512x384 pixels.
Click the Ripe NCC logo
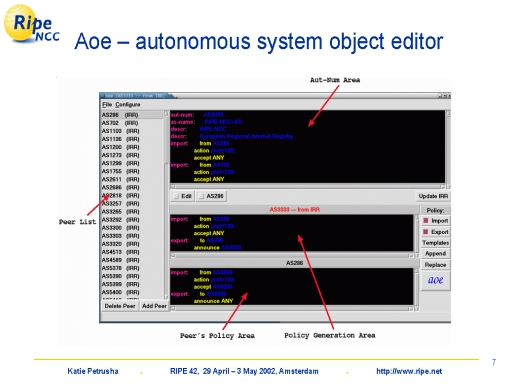(32, 24)
